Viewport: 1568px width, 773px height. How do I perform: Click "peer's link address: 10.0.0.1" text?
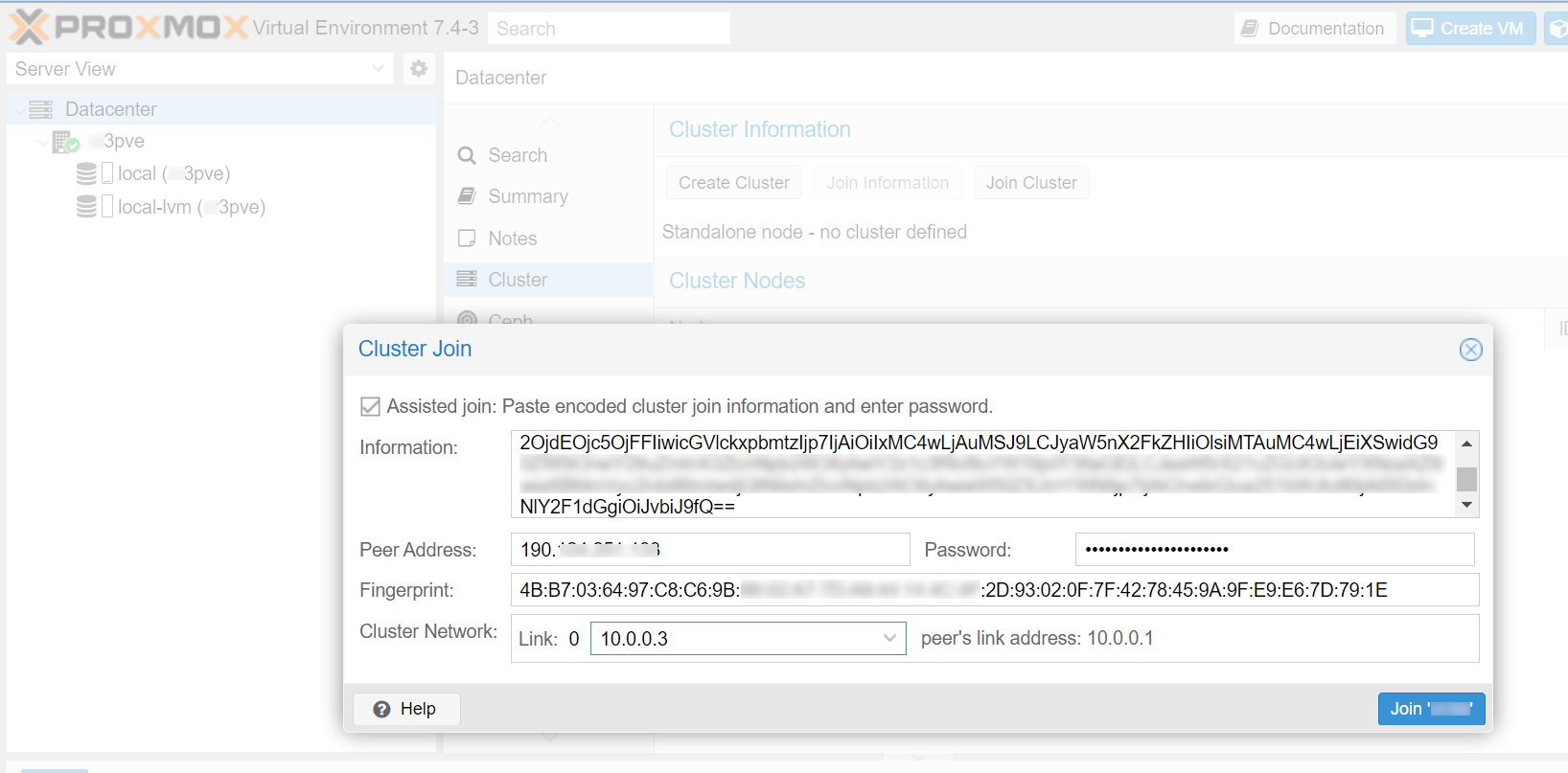click(x=1037, y=639)
